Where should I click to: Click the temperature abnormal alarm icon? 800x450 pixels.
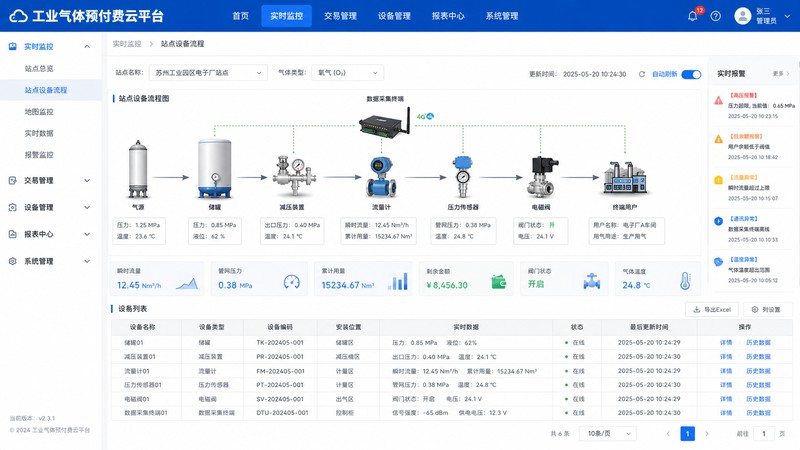pyautogui.click(x=718, y=262)
